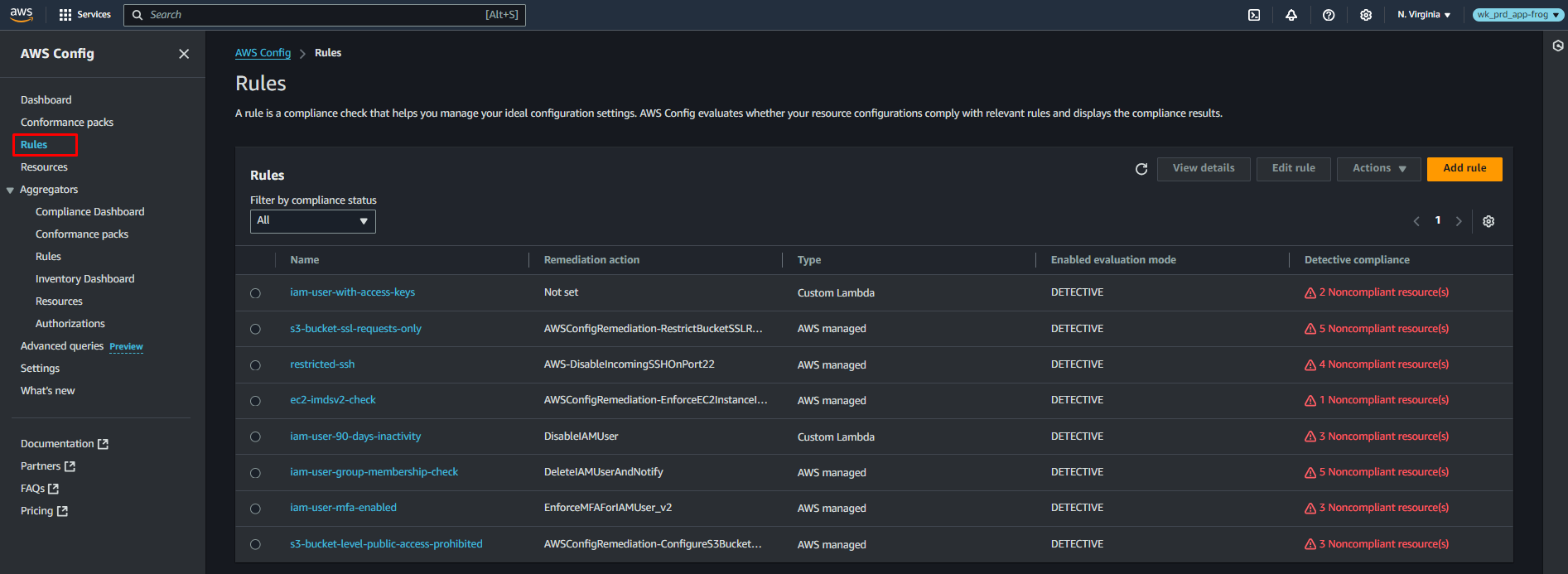The height and width of the screenshot is (574, 1568).
Task: Open the notifications bell
Action: [1291, 15]
